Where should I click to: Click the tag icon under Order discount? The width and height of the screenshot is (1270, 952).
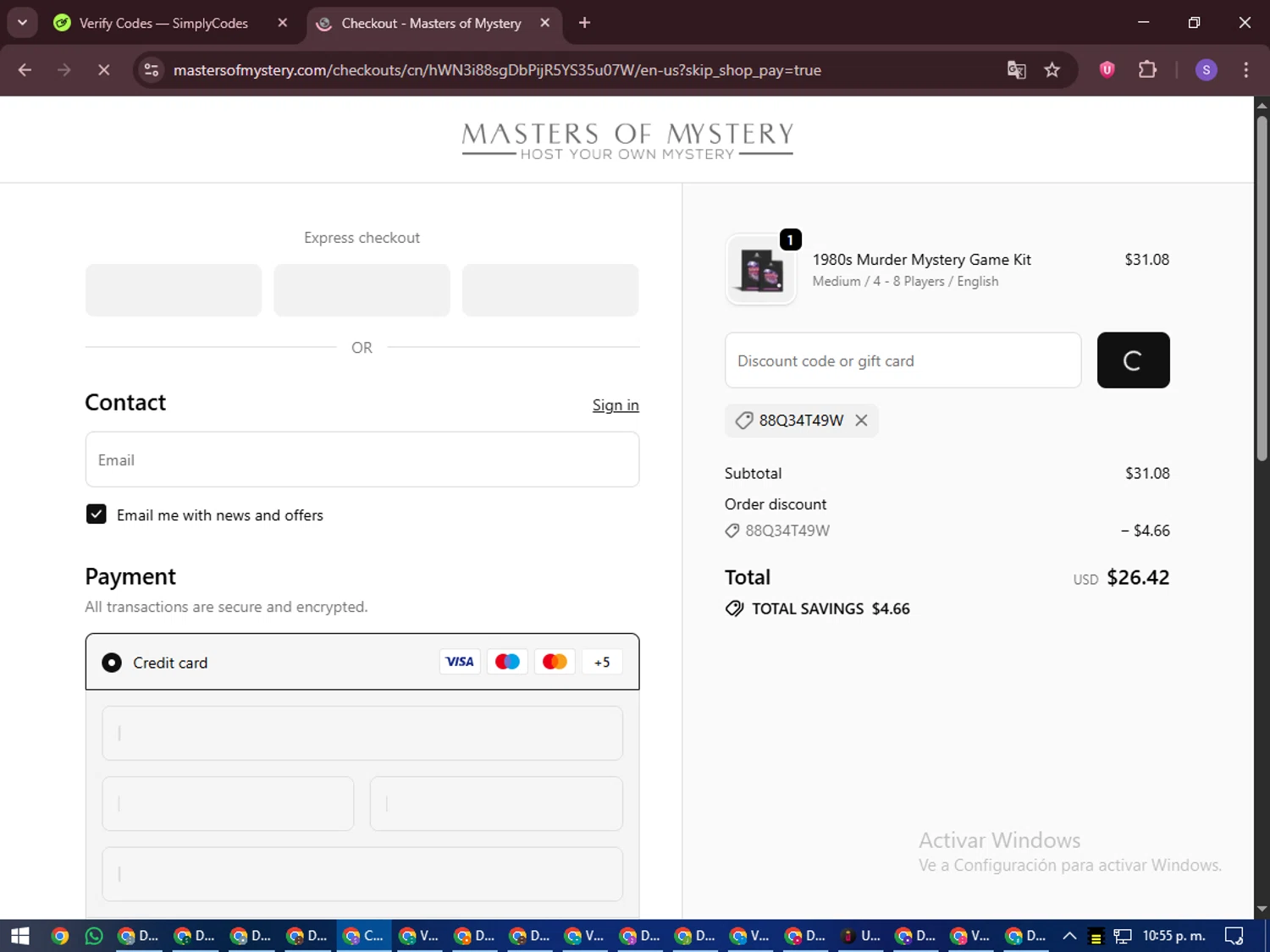tap(732, 531)
